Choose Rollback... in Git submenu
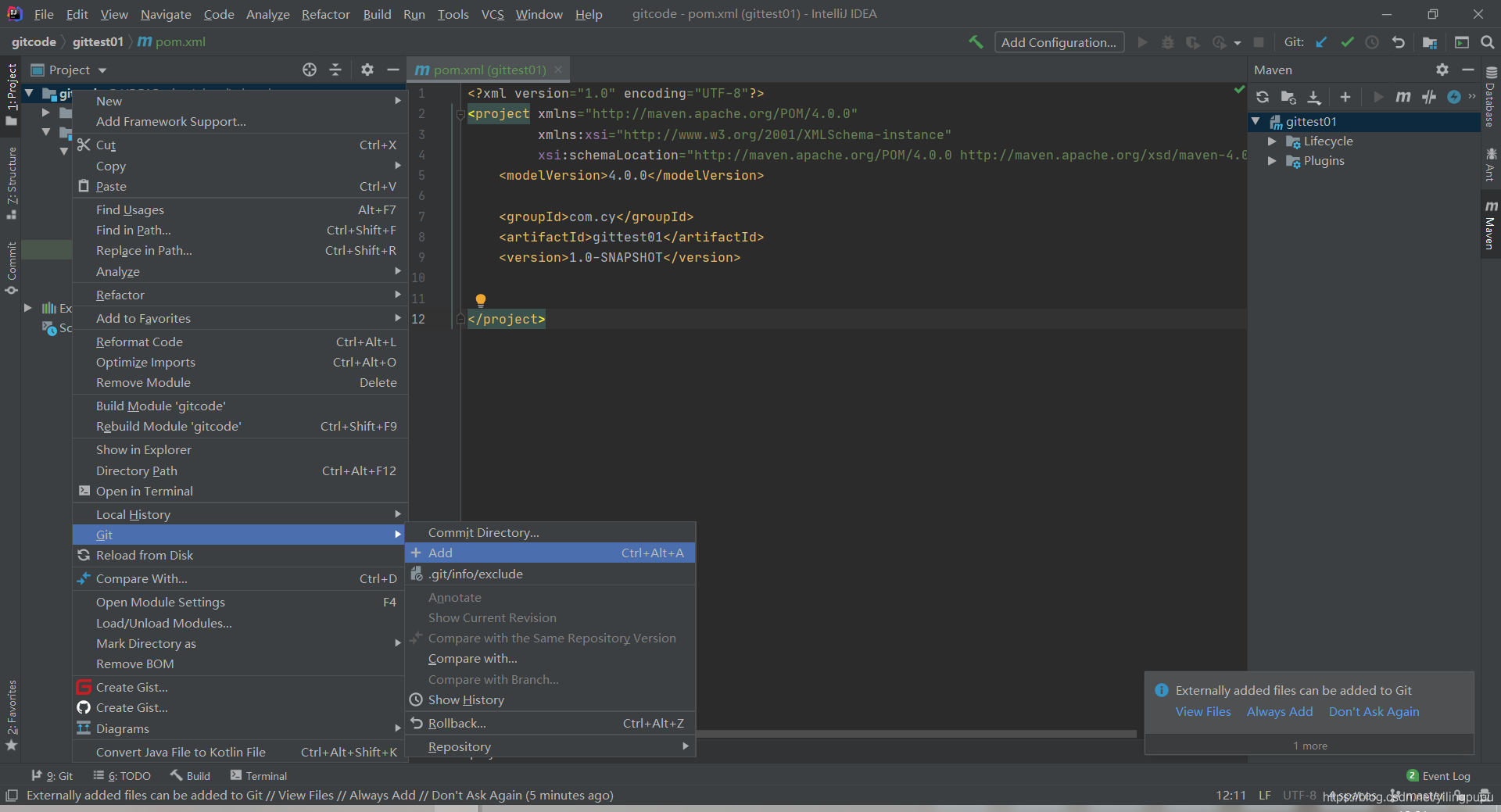 pos(550,724)
